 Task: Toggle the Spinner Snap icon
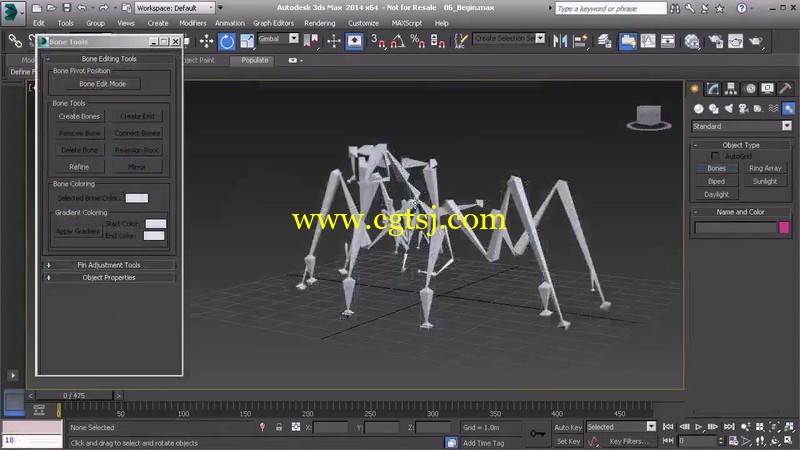click(438, 41)
